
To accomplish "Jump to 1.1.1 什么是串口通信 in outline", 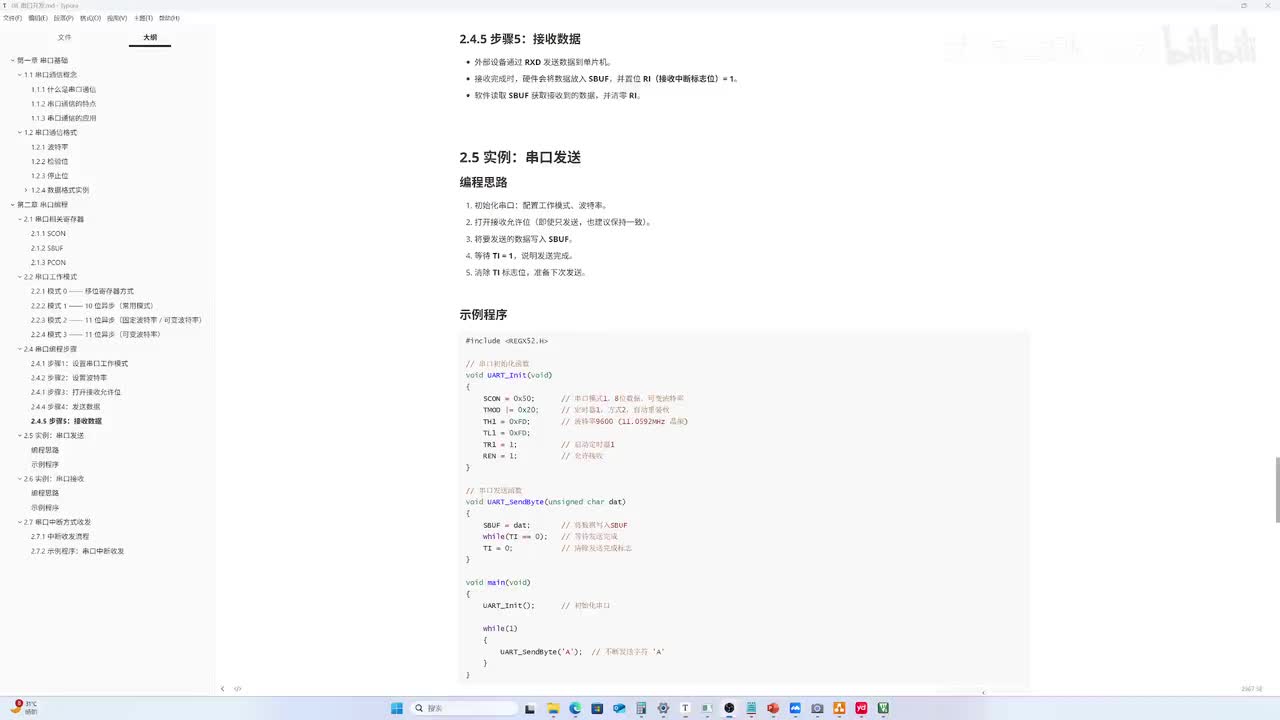I will click(64, 89).
